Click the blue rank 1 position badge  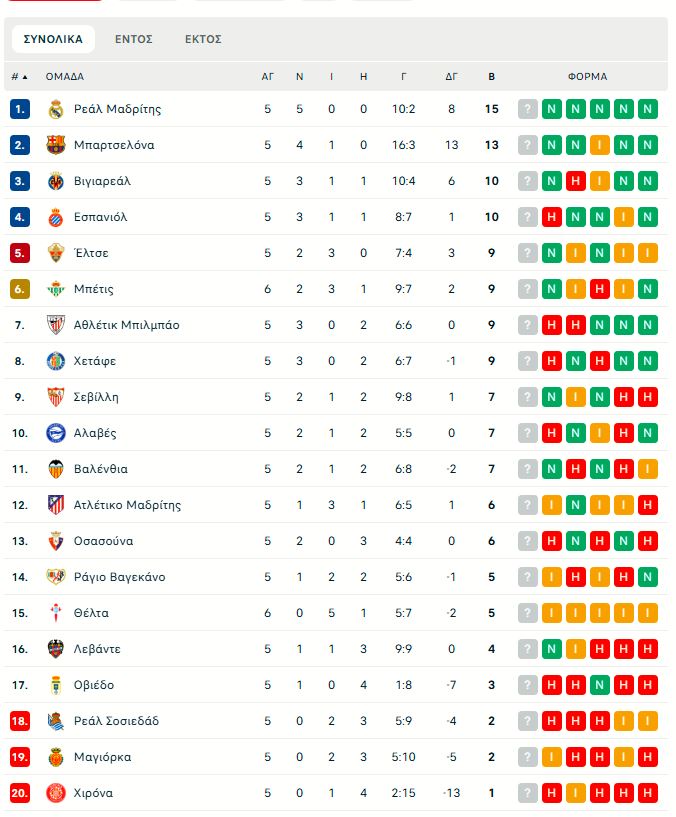pyautogui.click(x=20, y=109)
